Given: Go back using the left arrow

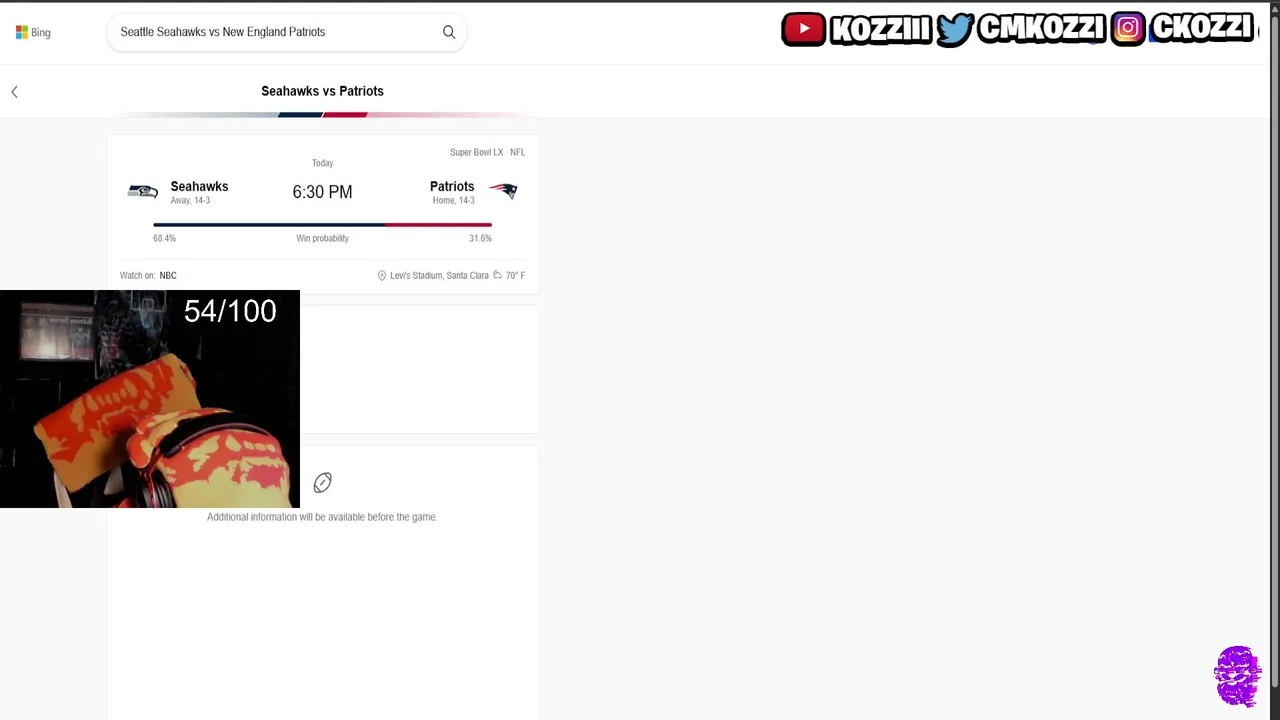Looking at the screenshot, I should (x=14, y=92).
